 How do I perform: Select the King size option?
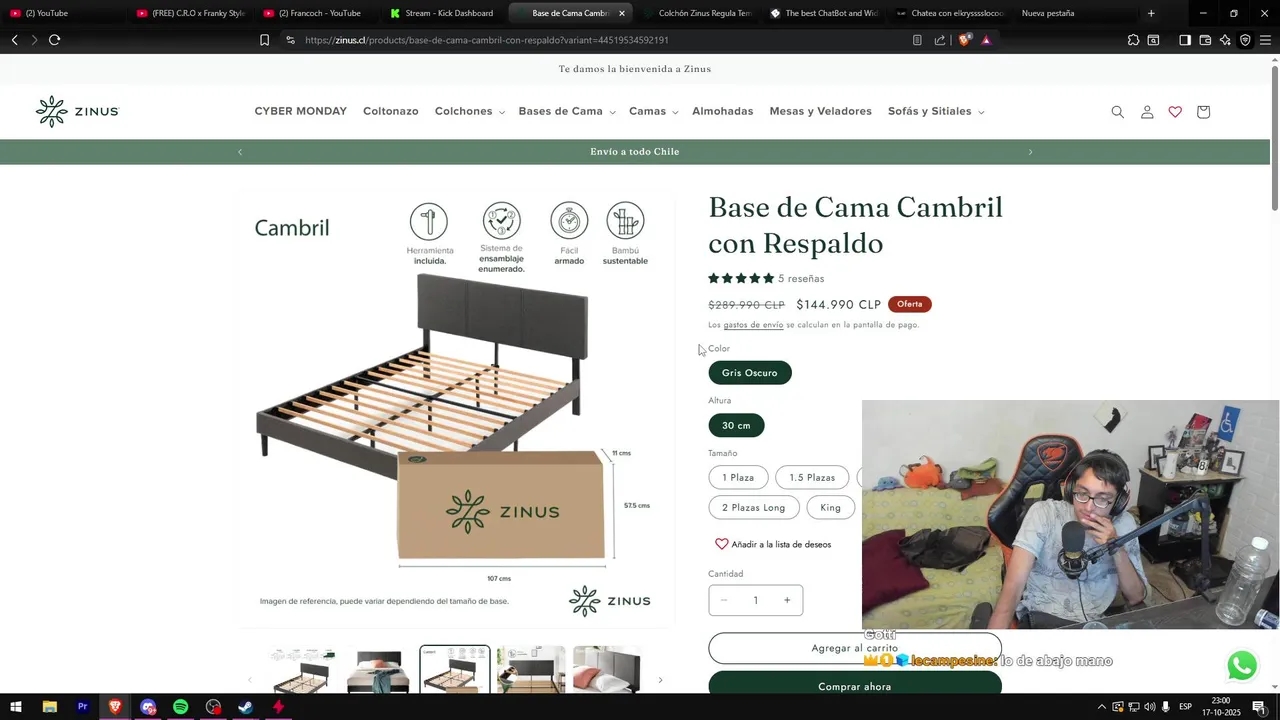tap(831, 508)
